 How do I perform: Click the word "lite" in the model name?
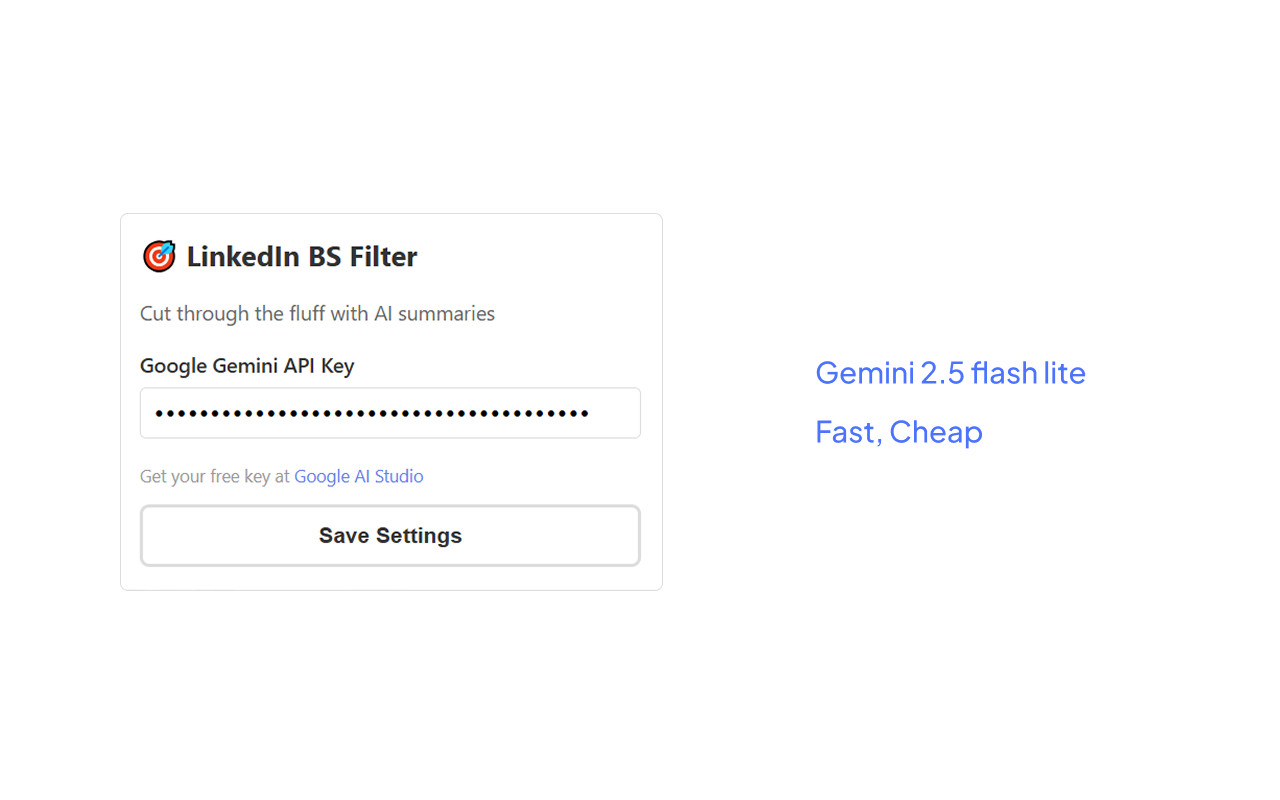point(1064,373)
